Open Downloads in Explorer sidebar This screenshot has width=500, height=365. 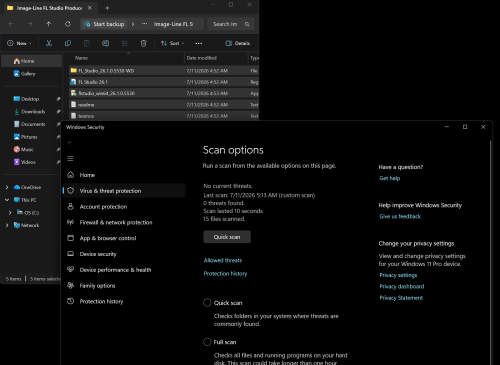pos(32,112)
